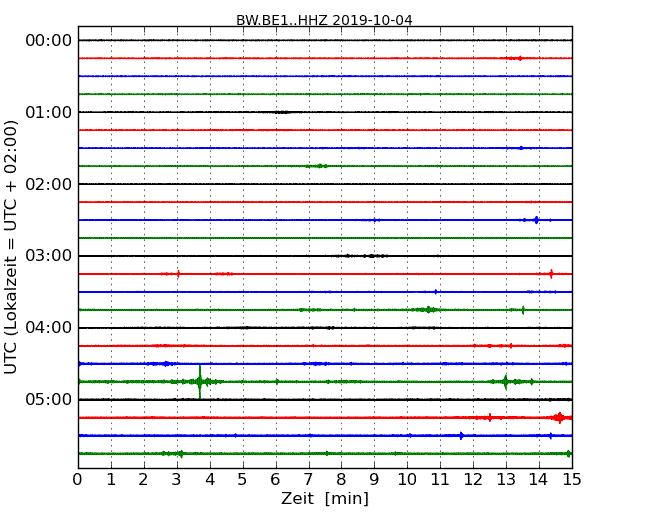This screenshot has height=520, width=650.
Task: Click x-axis tick label 3
Action: pos(177,480)
